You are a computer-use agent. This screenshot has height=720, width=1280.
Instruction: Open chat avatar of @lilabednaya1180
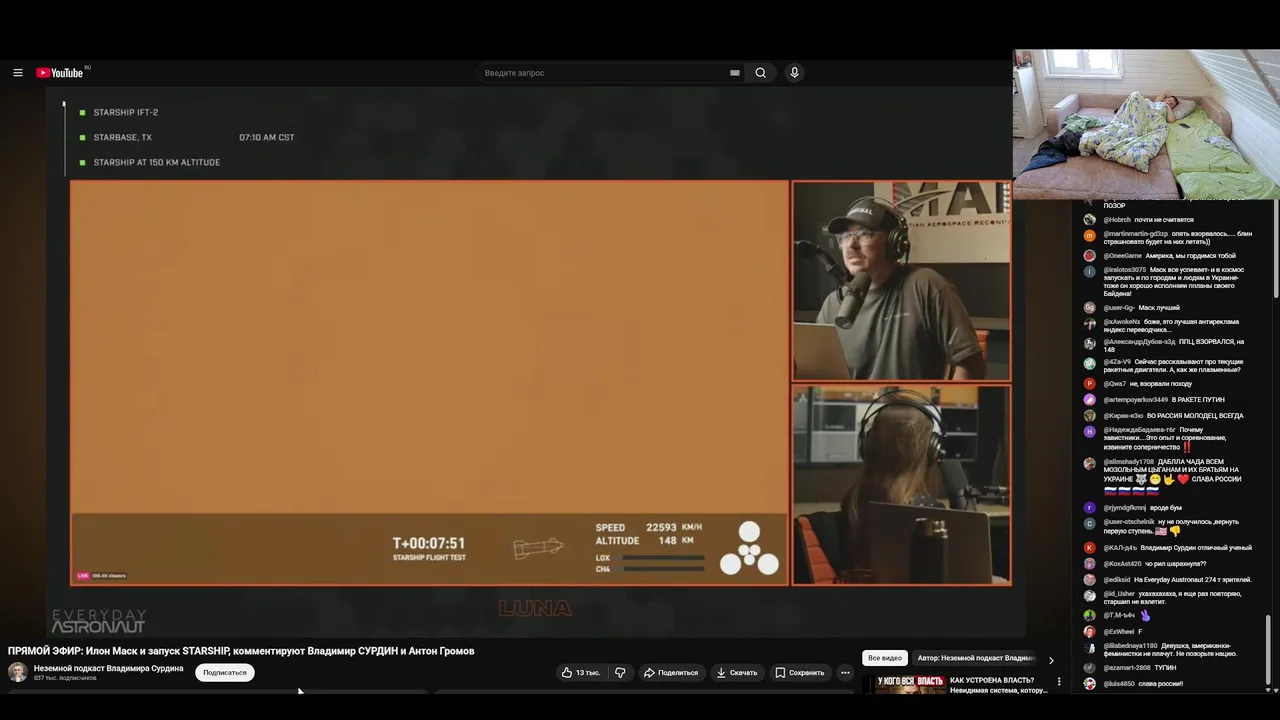[x=1090, y=648]
